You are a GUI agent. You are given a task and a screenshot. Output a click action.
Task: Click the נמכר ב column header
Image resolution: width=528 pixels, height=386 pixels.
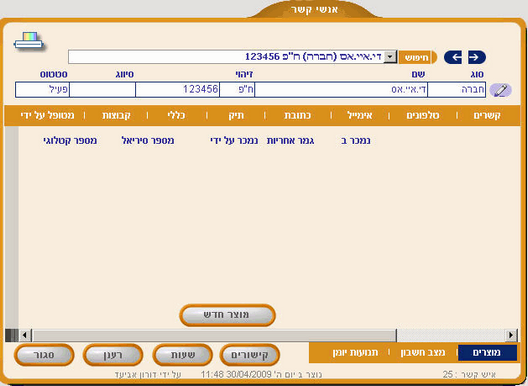[356, 141]
